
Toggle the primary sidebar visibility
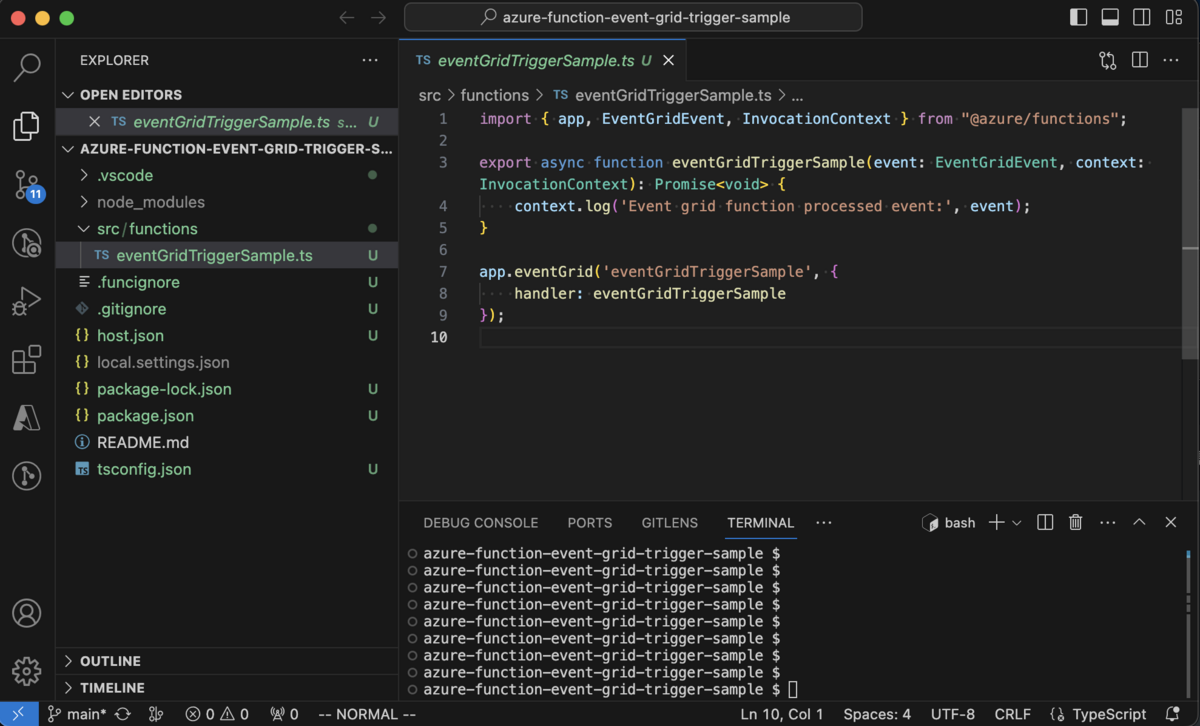click(x=1078, y=17)
